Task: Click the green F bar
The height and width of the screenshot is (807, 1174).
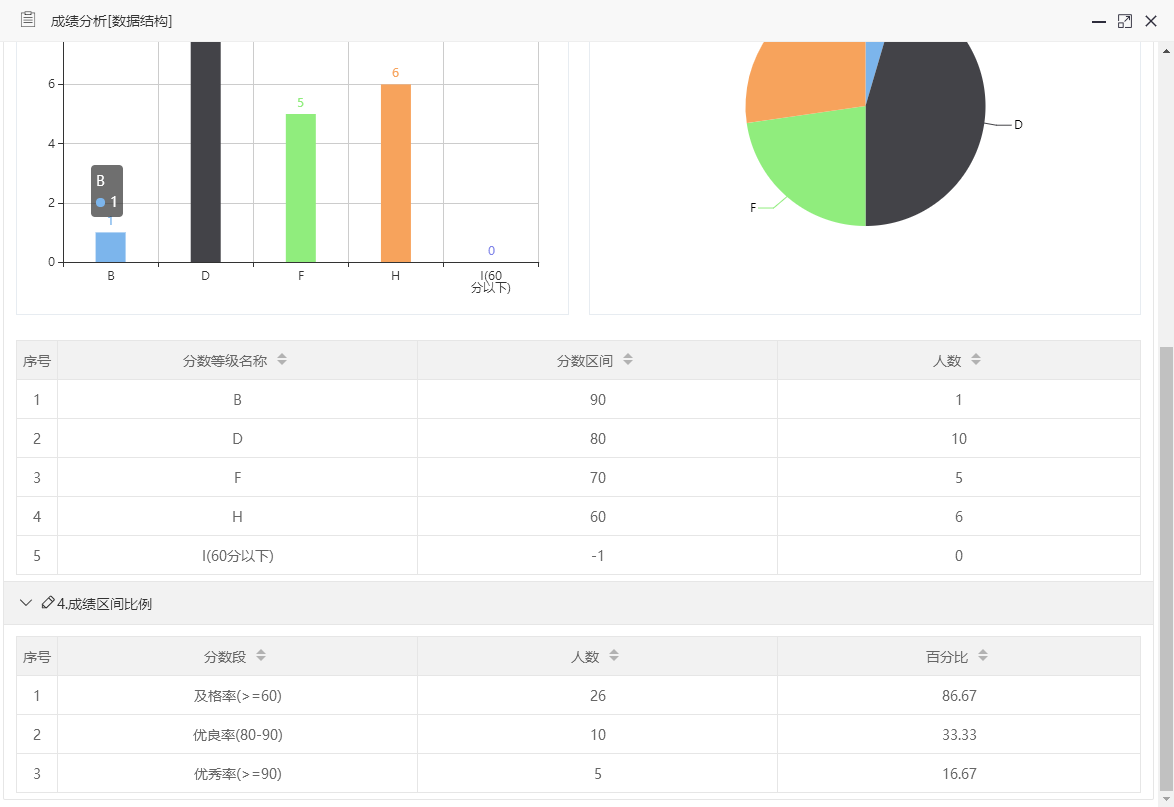Action: point(300,188)
